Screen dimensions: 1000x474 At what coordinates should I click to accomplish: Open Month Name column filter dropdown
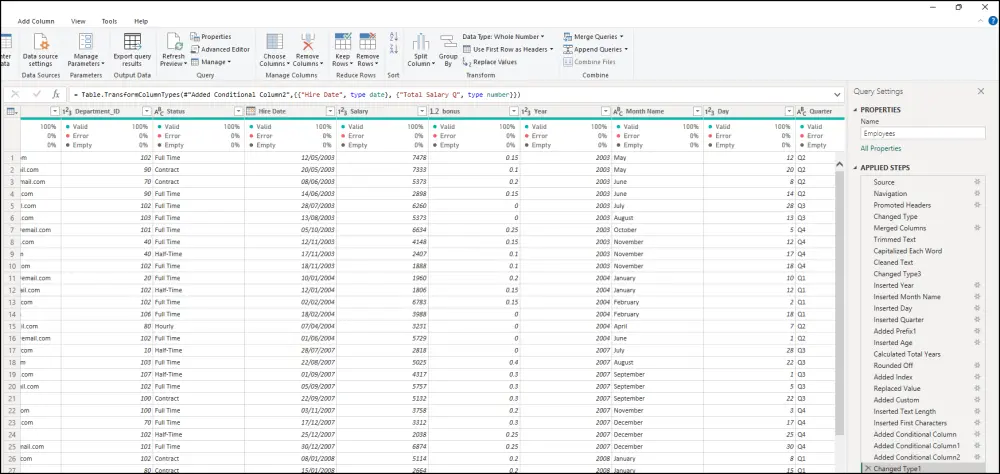(698, 111)
